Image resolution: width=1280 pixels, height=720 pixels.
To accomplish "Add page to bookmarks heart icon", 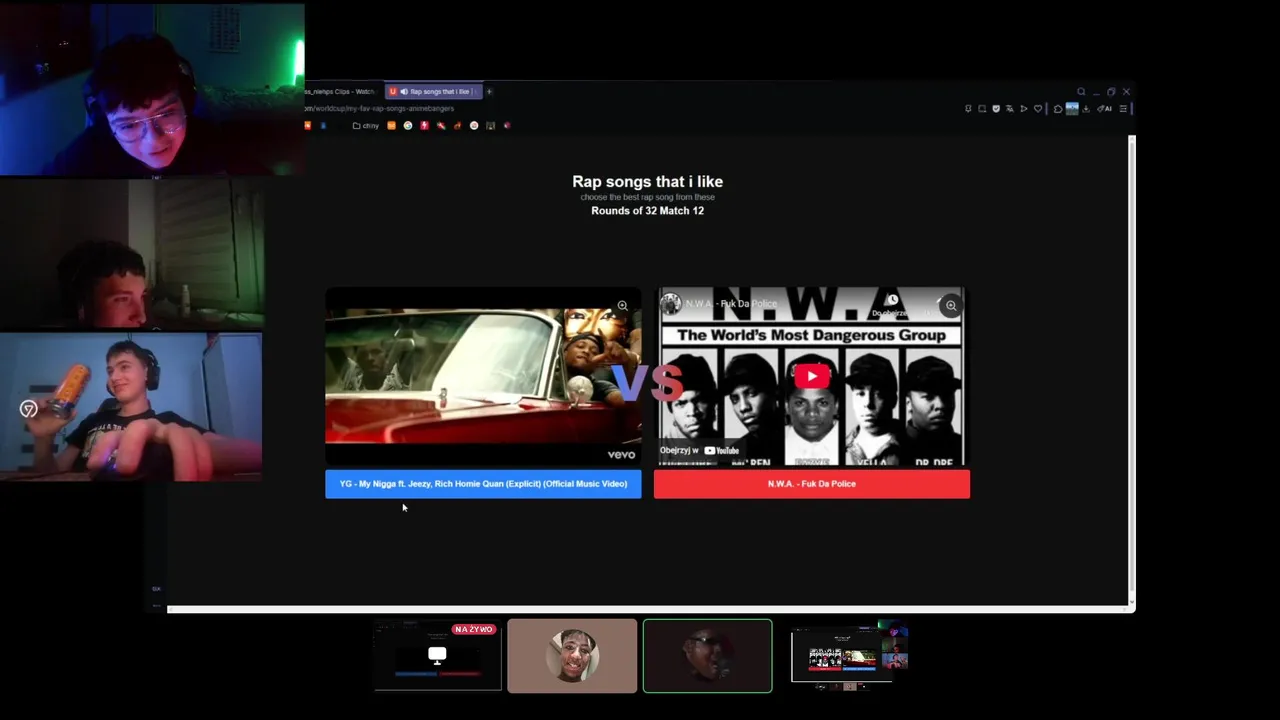I will (1038, 108).
